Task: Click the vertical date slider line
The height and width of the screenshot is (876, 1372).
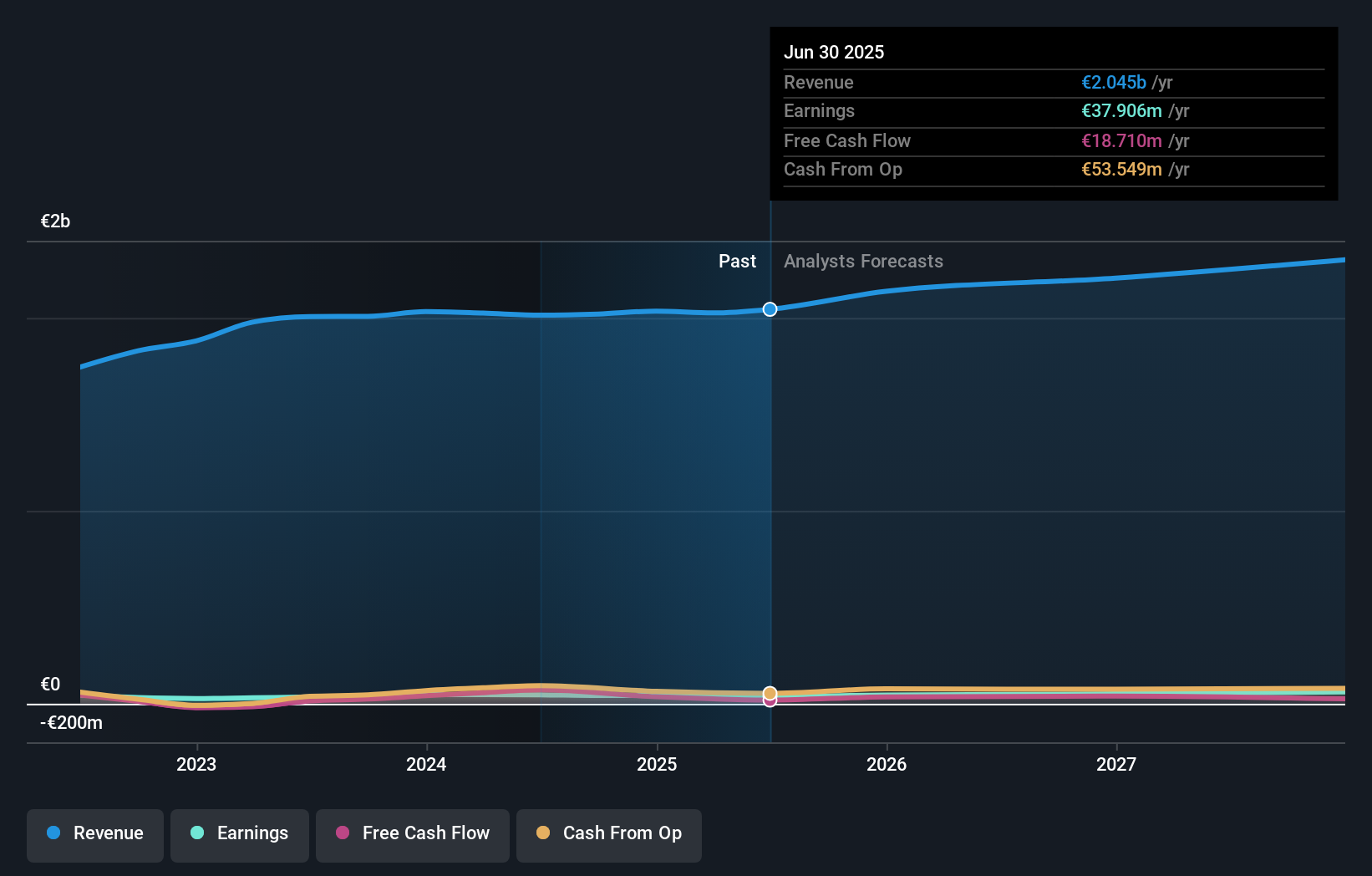Action: tap(770, 502)
